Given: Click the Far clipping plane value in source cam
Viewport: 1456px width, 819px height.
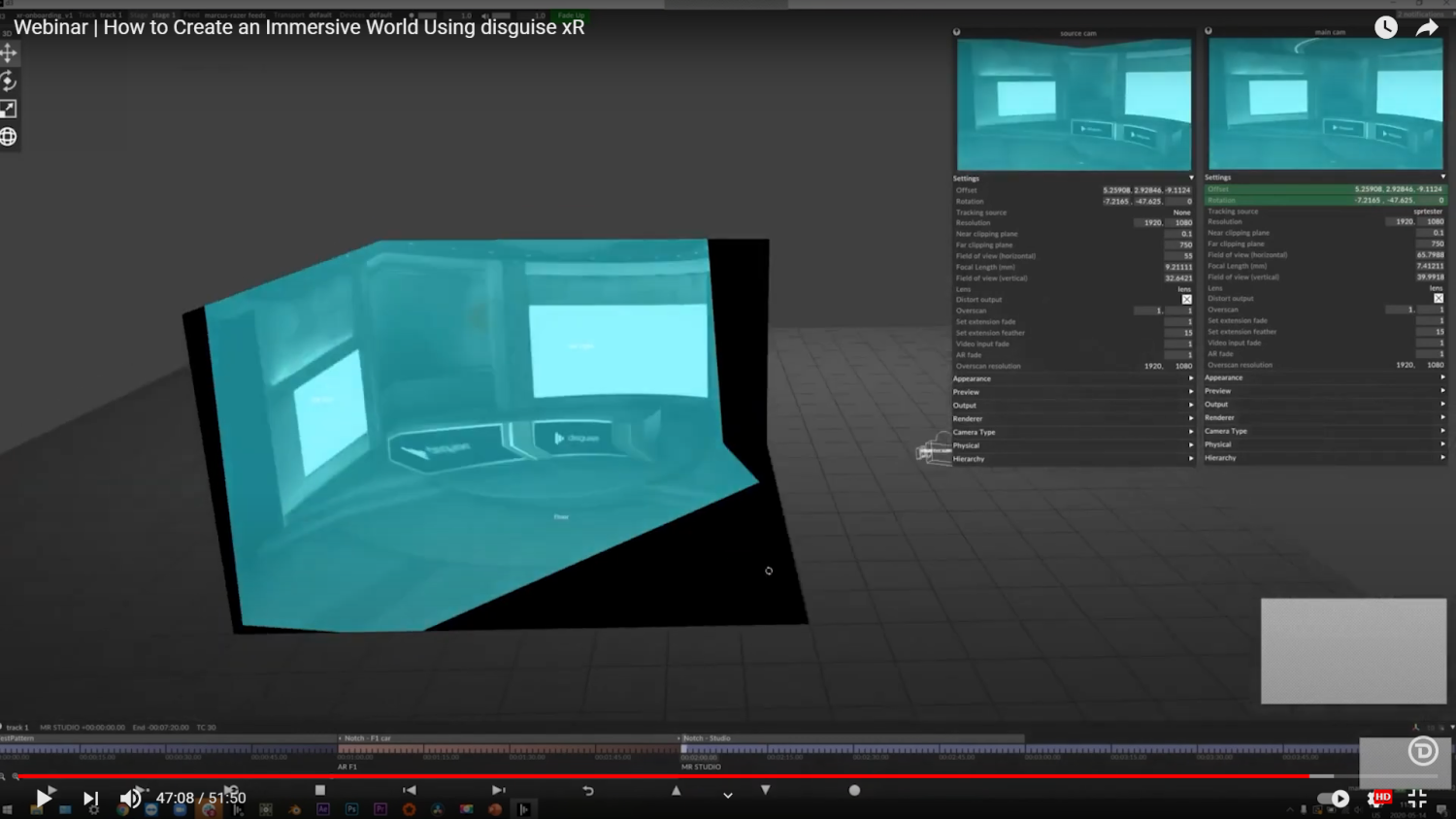Looking at the screenshot, I should click(1179, 246).
